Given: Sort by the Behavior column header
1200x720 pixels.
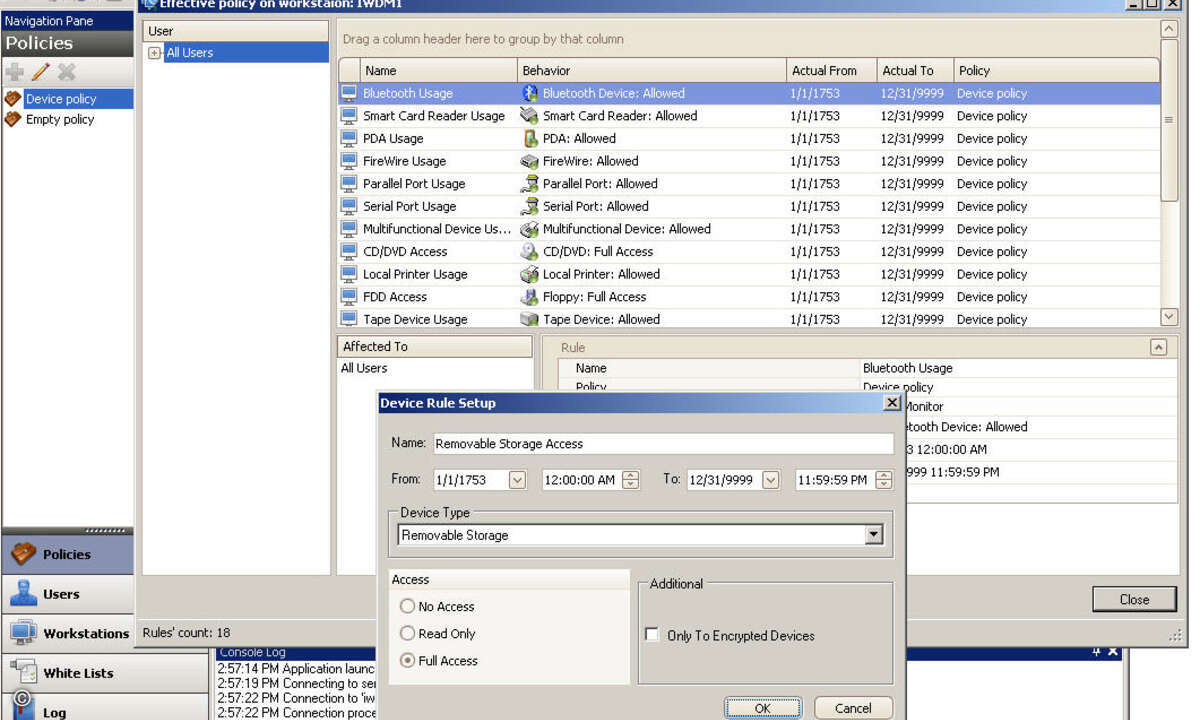Looking at the screenshot, I should [x=652, y=70].
